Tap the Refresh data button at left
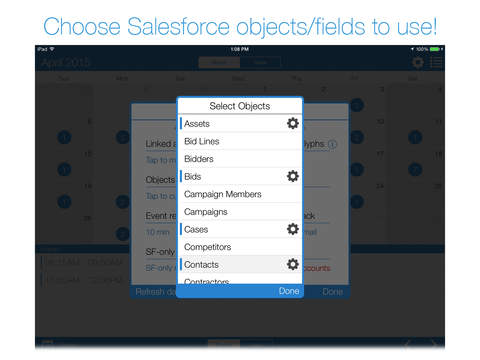 155,292
